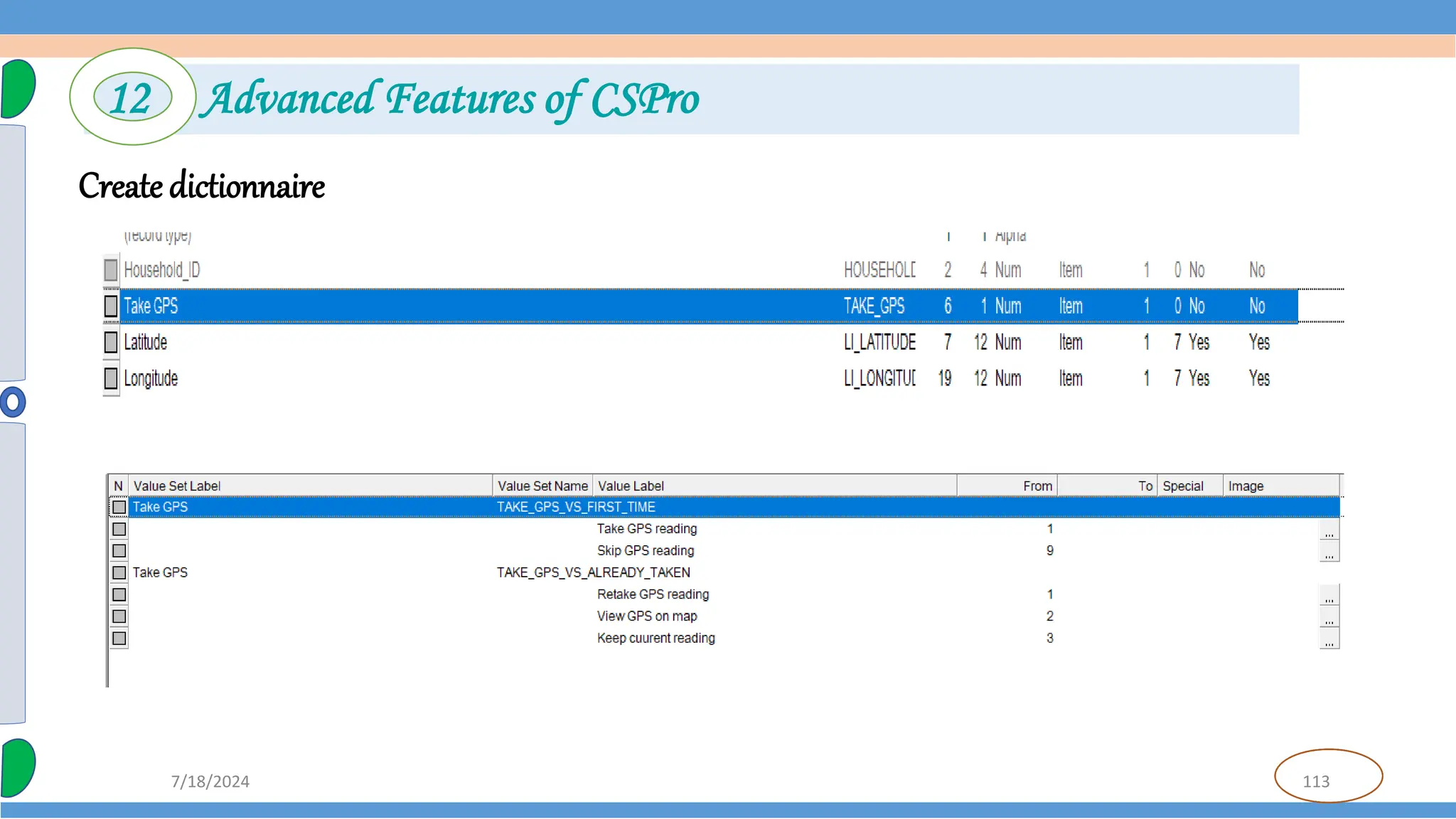Select TAKE_GPS_VS_ALREADY_TAKEN row selector box
1456x819 pixels.
(119, 572)
